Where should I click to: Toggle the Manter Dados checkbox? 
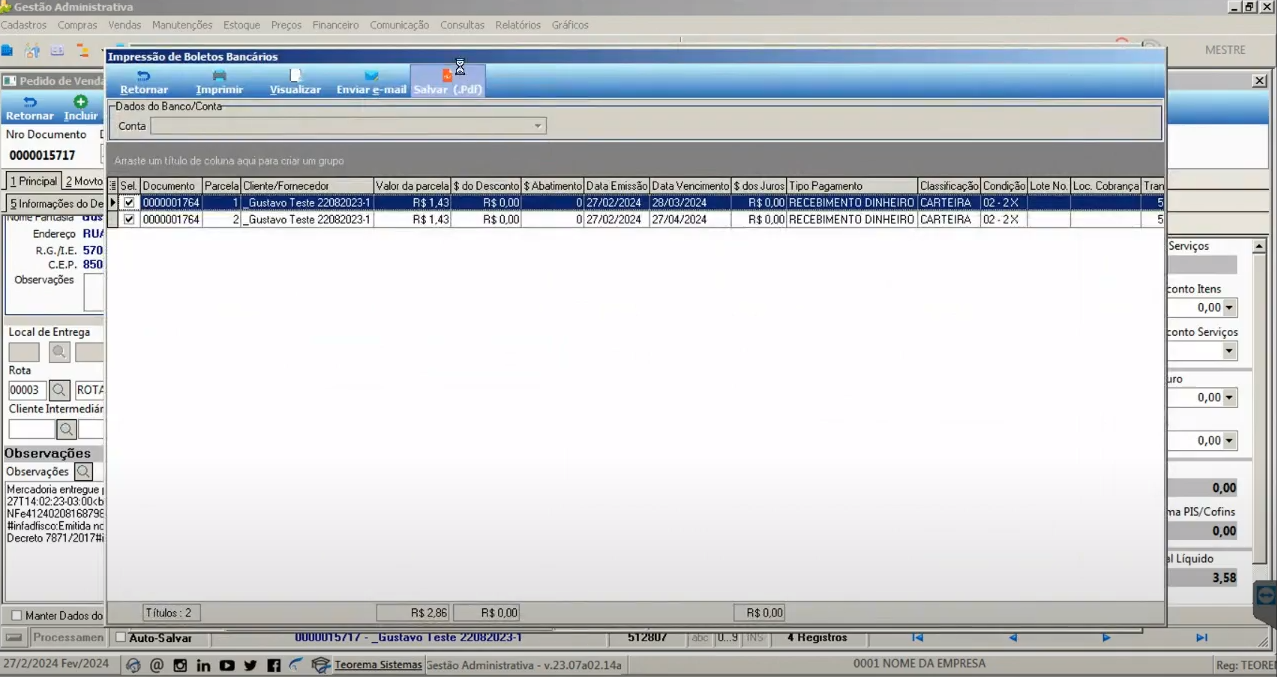pyautogui.click(x=16, y=616)
